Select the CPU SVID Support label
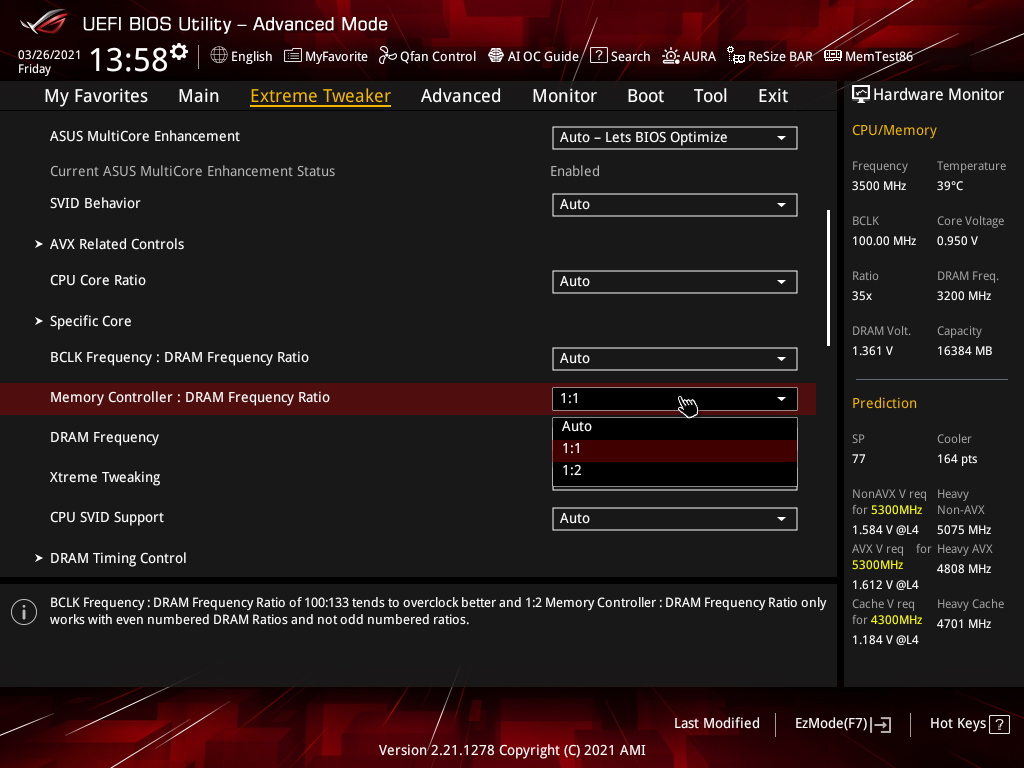Viewport: 1024px width, 768px height. tap(107, 518)
